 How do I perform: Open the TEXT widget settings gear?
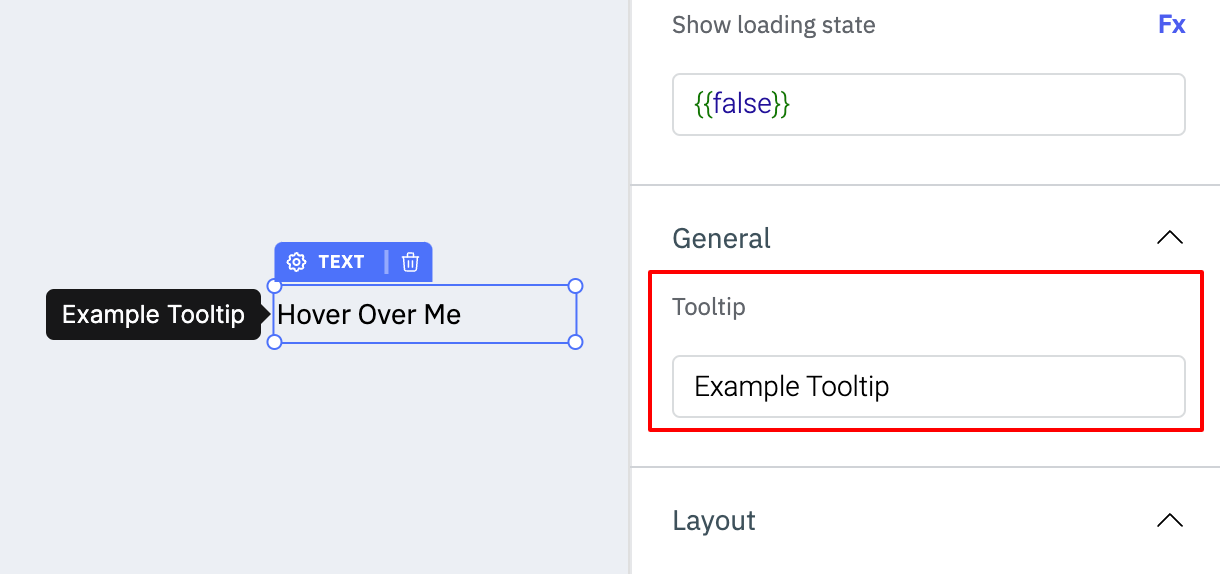296,262
